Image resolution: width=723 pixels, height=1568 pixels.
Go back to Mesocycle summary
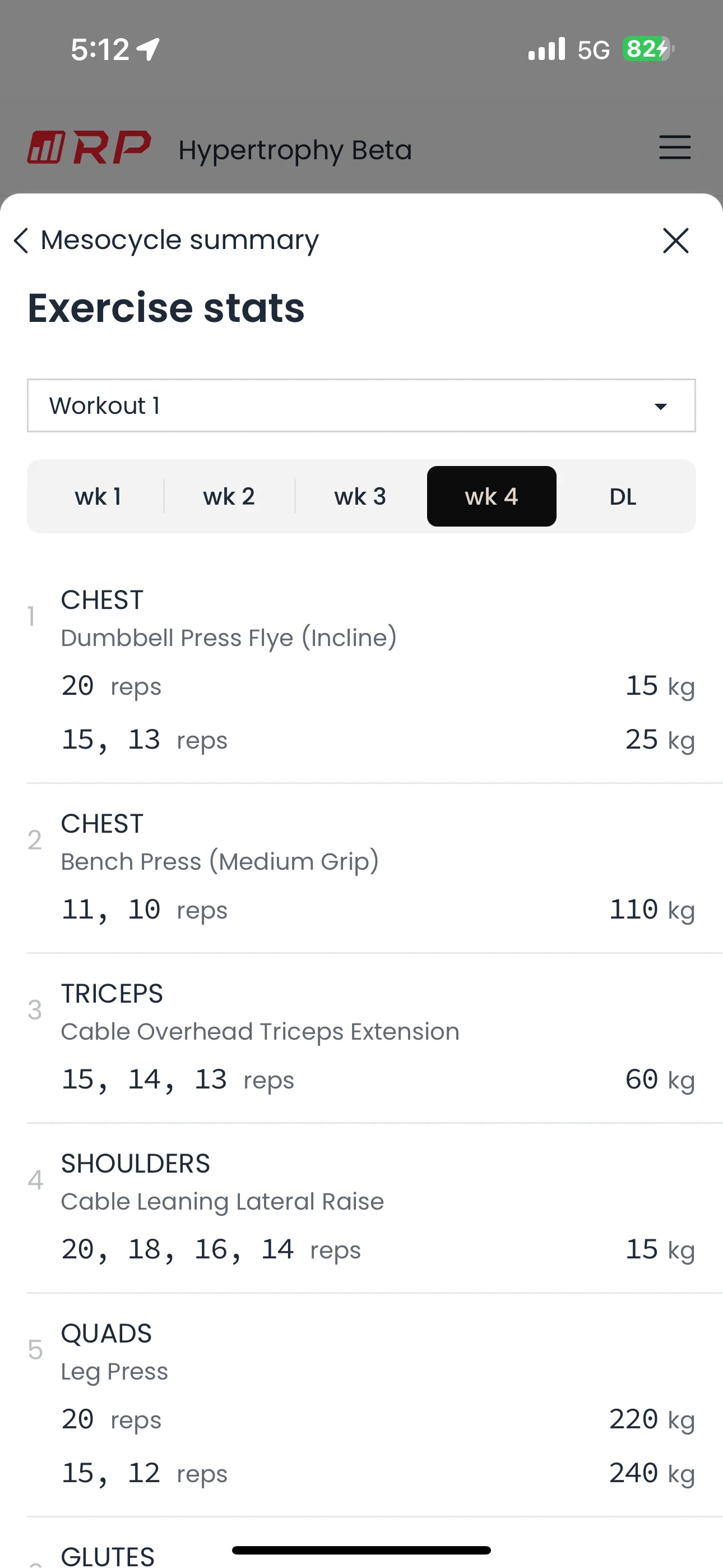21,241
